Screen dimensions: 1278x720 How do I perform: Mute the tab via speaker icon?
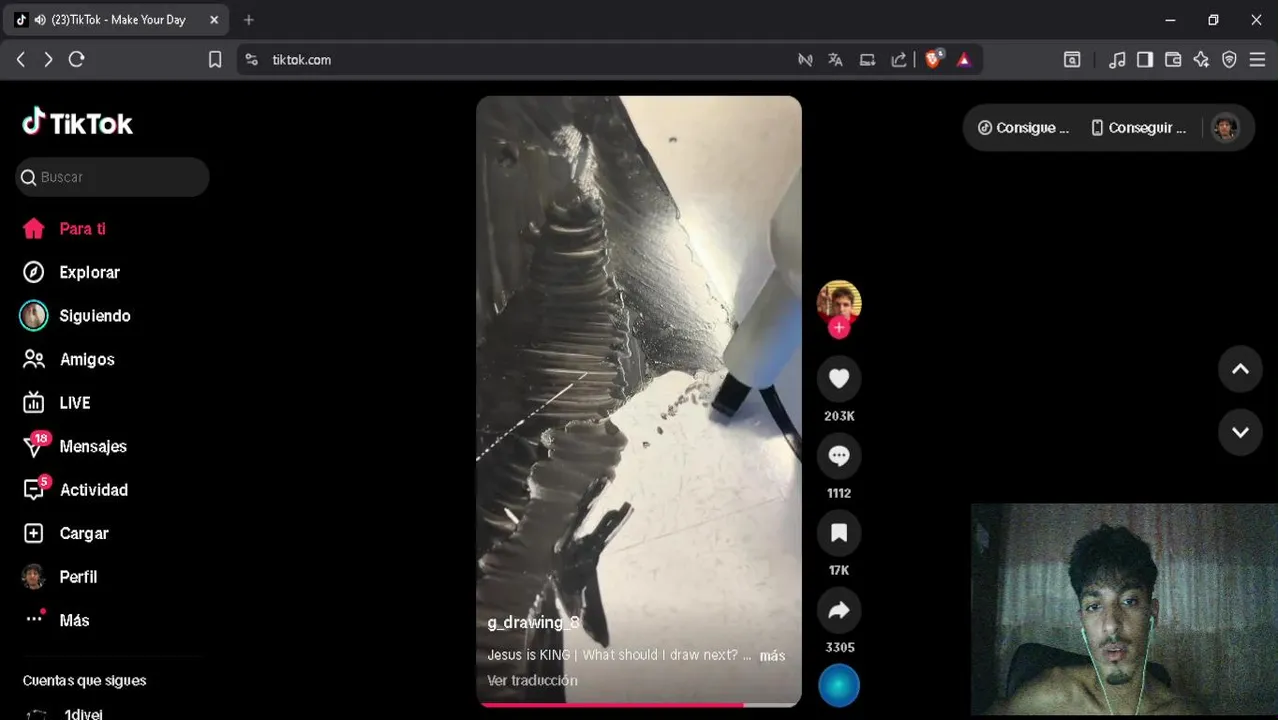(40, 20)
